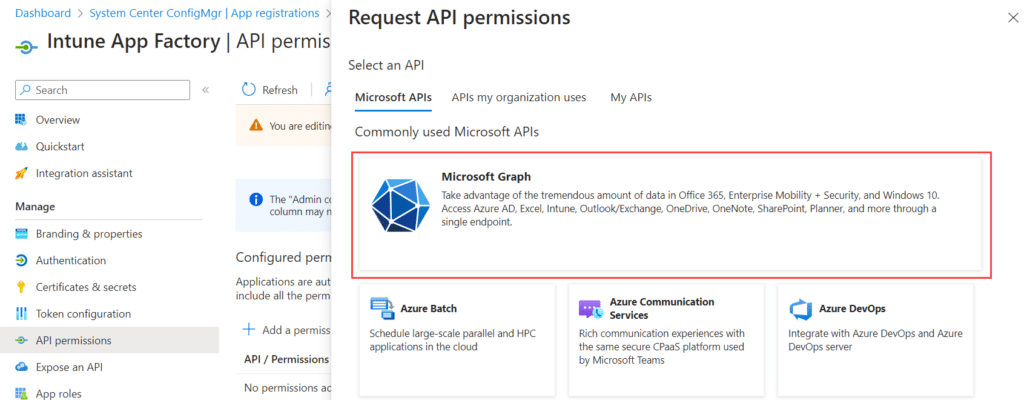The height and width of the screenshot is (400, 1024).
Task: Click the Commonly used Microsoft APIs heading
Action: coord(447,132)
